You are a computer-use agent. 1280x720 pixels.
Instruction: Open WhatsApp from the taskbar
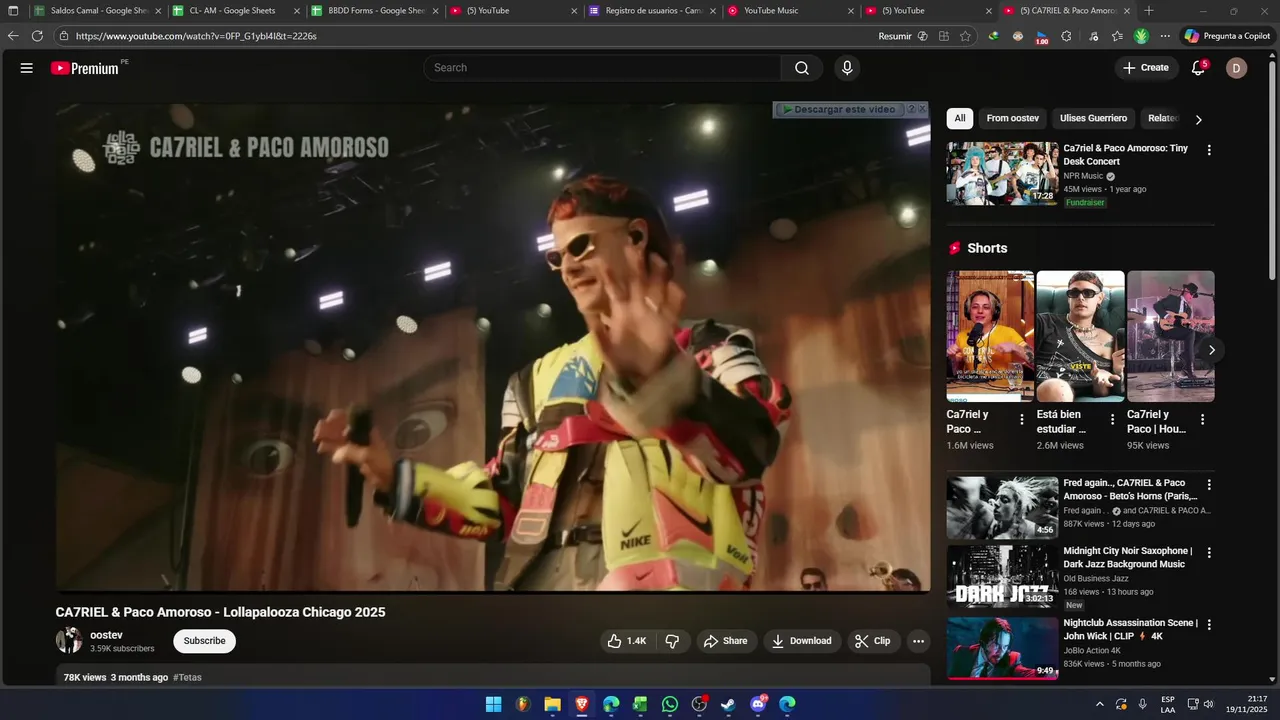click(670, 704)
